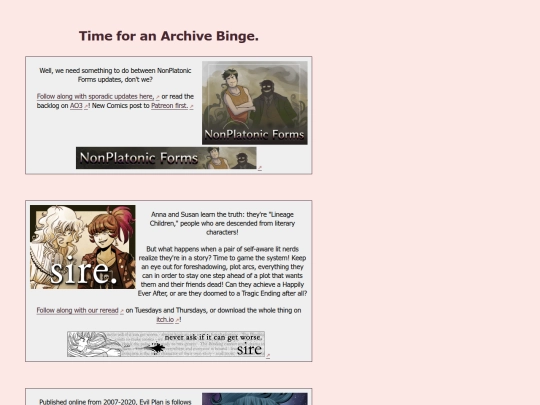Click the Evil Plan cover image at the bottom
This screenshot has width=540, height=405.
[255, 399]
